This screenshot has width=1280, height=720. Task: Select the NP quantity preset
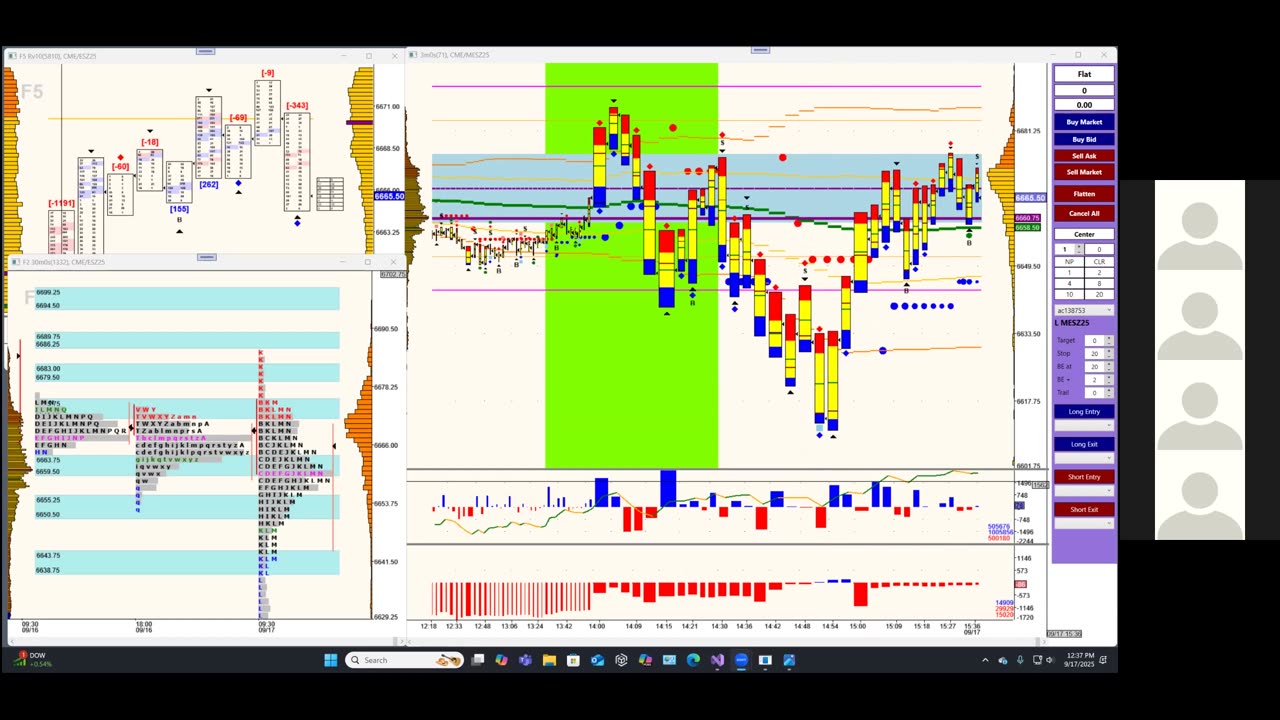1068,262
